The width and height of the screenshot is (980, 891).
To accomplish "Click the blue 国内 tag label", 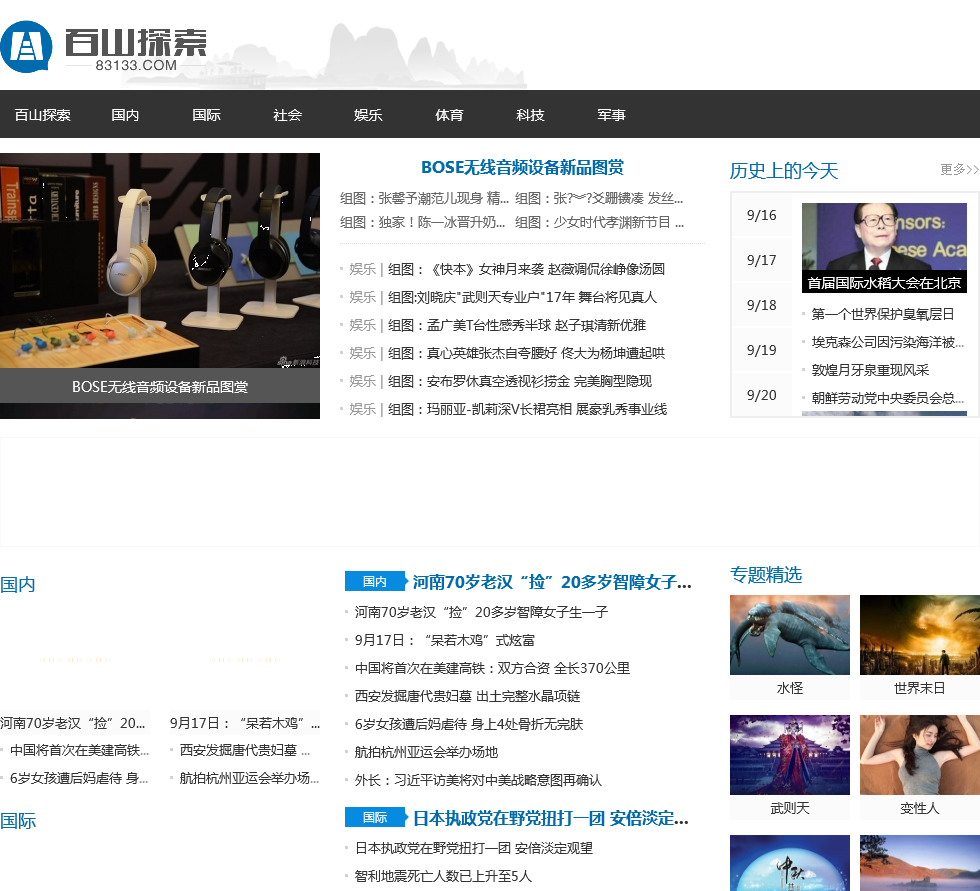I will click(x=374, y=582).
